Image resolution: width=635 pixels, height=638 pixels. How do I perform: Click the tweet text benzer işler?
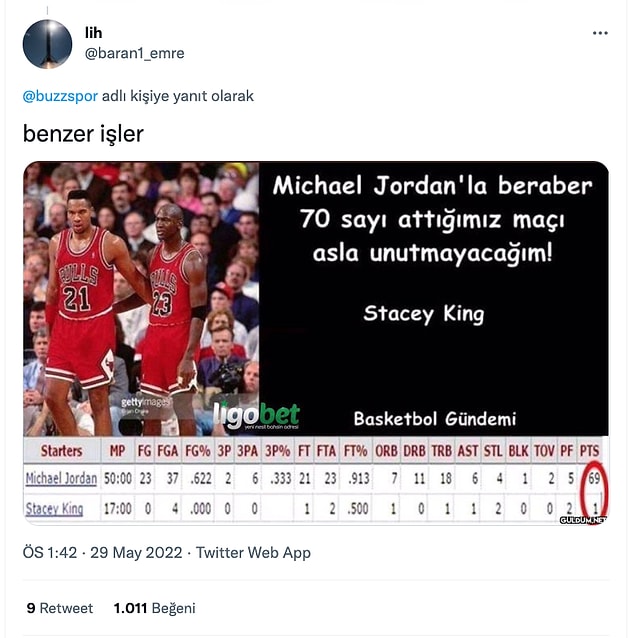click(x=83, y=133)
